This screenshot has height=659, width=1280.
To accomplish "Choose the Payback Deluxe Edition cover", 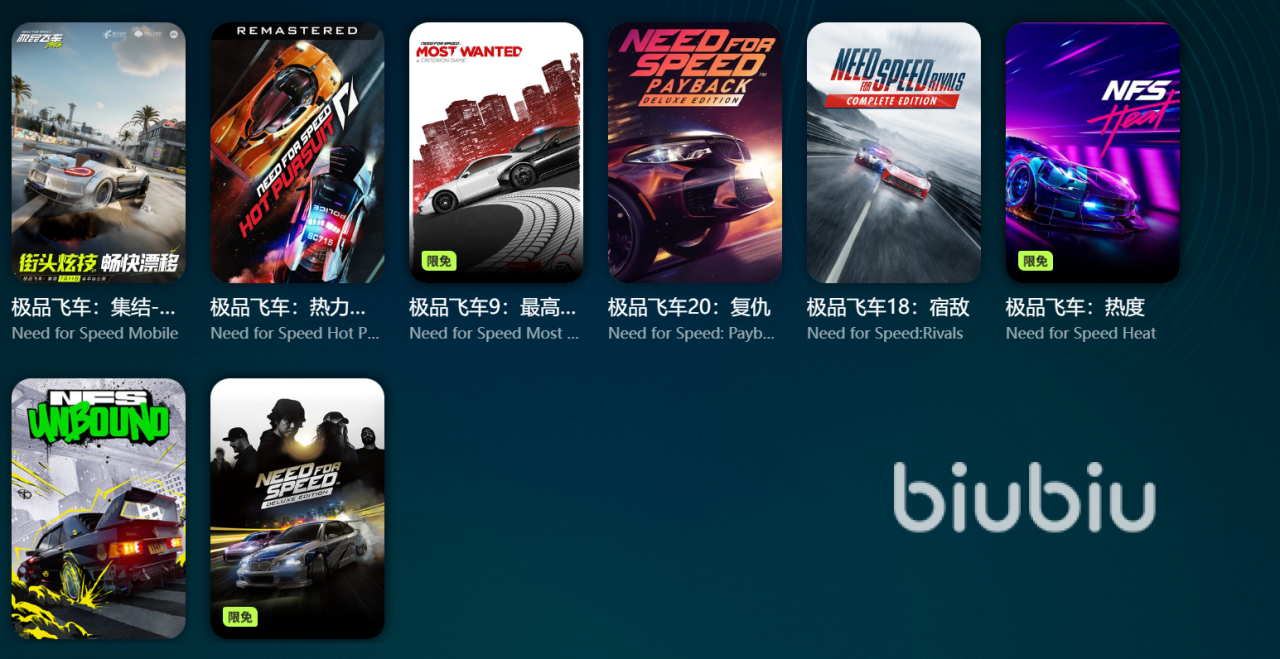I will [x=695, y=152].
